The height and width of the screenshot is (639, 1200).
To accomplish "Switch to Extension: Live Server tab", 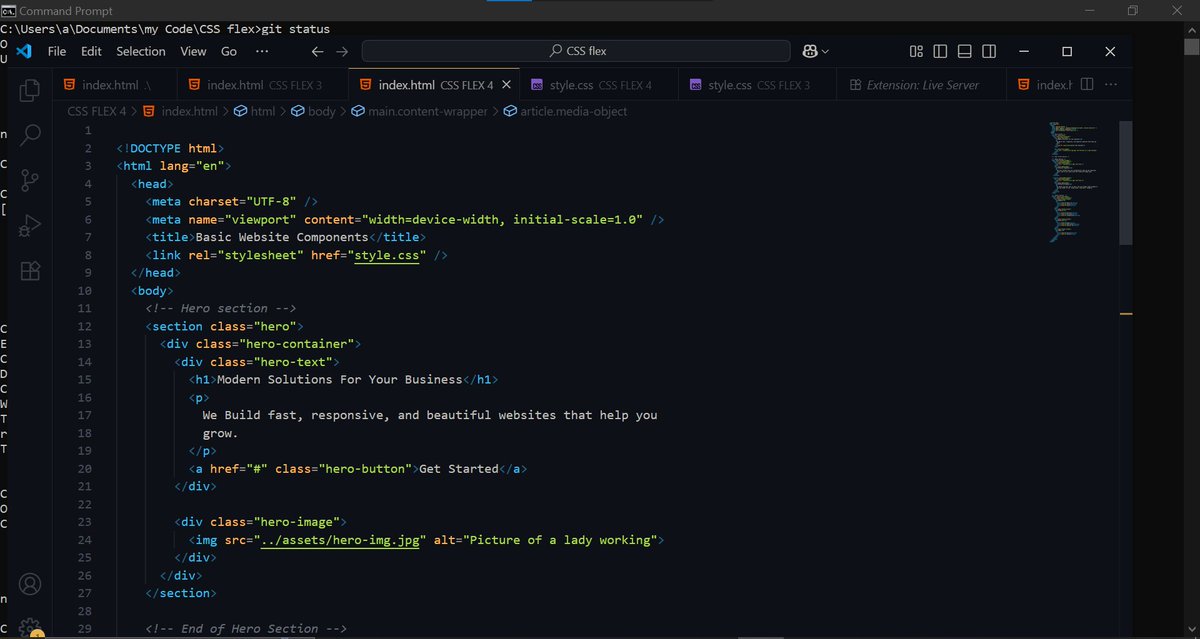I will click(x=922, y=85).
